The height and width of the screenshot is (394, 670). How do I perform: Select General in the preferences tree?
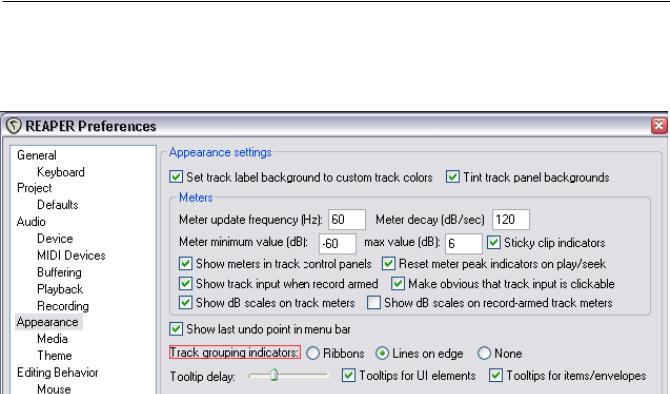pyautogui.click(x=37, y=155)
